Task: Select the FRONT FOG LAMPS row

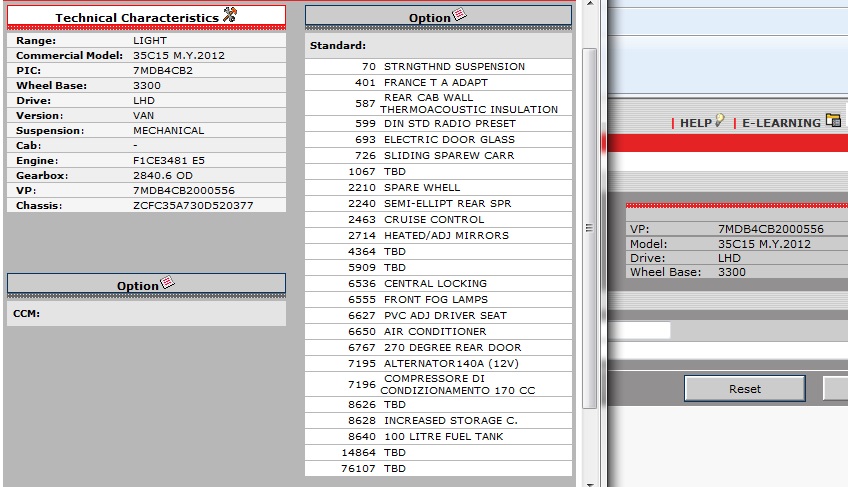Action: click(x=439, y=299)
